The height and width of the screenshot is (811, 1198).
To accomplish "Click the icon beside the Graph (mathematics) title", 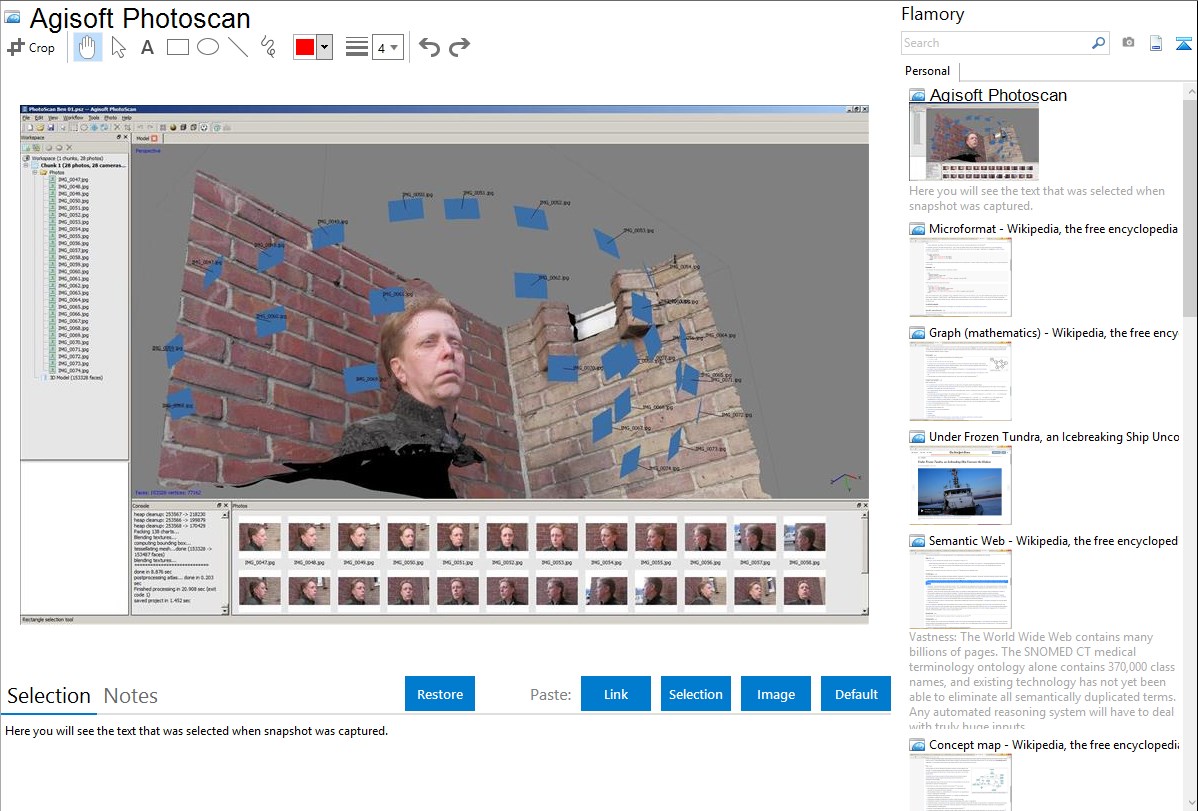I will tap(917, 333).
